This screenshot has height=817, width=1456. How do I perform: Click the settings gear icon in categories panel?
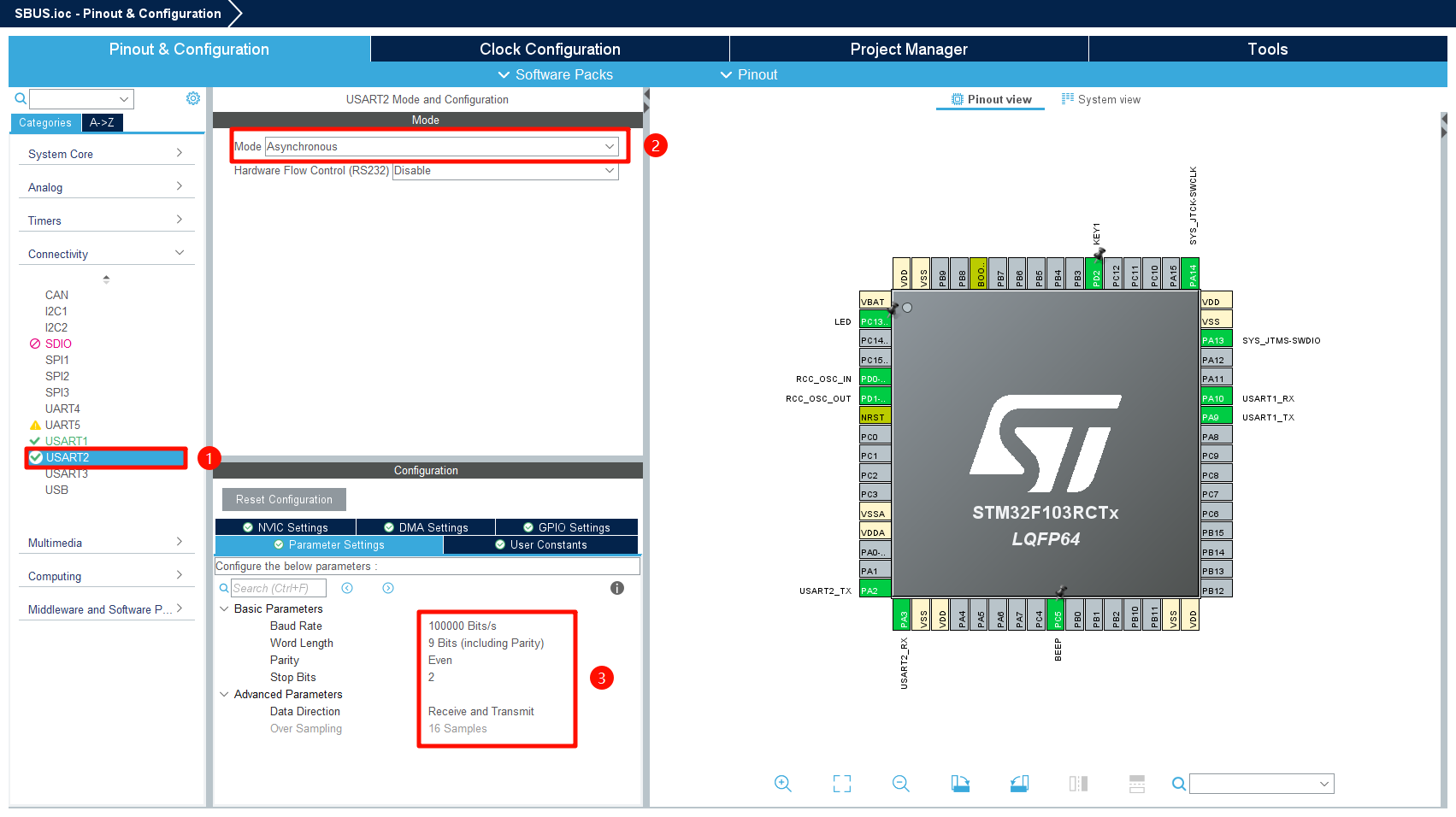pyautogui.click(x=193, y=98)
